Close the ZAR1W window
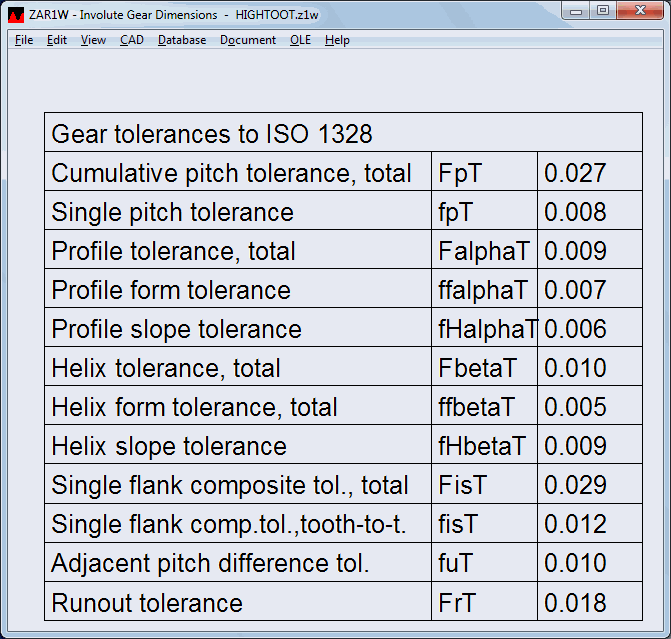The width and height of the screenshot is (671, 639). (x=640, y=11)
